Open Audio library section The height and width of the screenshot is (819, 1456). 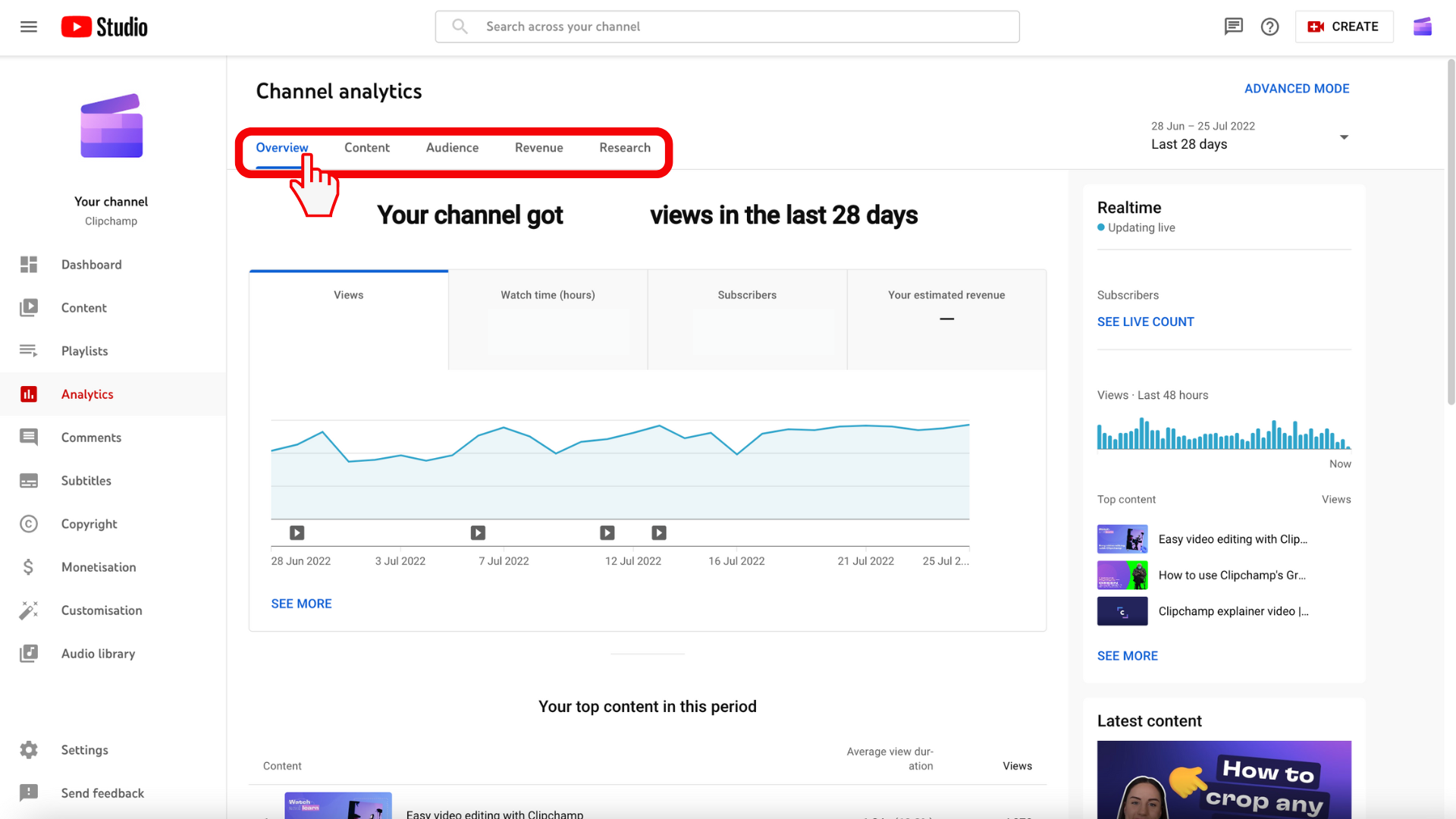pyautogui.click(x=98, y=654)
